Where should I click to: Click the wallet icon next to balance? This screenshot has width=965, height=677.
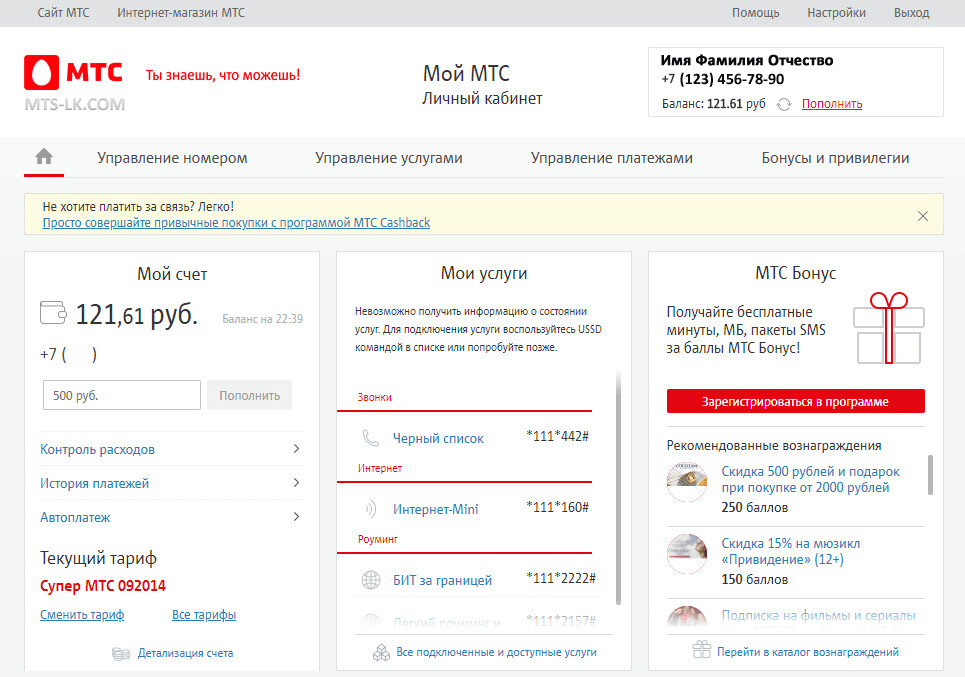coord(54,313)
